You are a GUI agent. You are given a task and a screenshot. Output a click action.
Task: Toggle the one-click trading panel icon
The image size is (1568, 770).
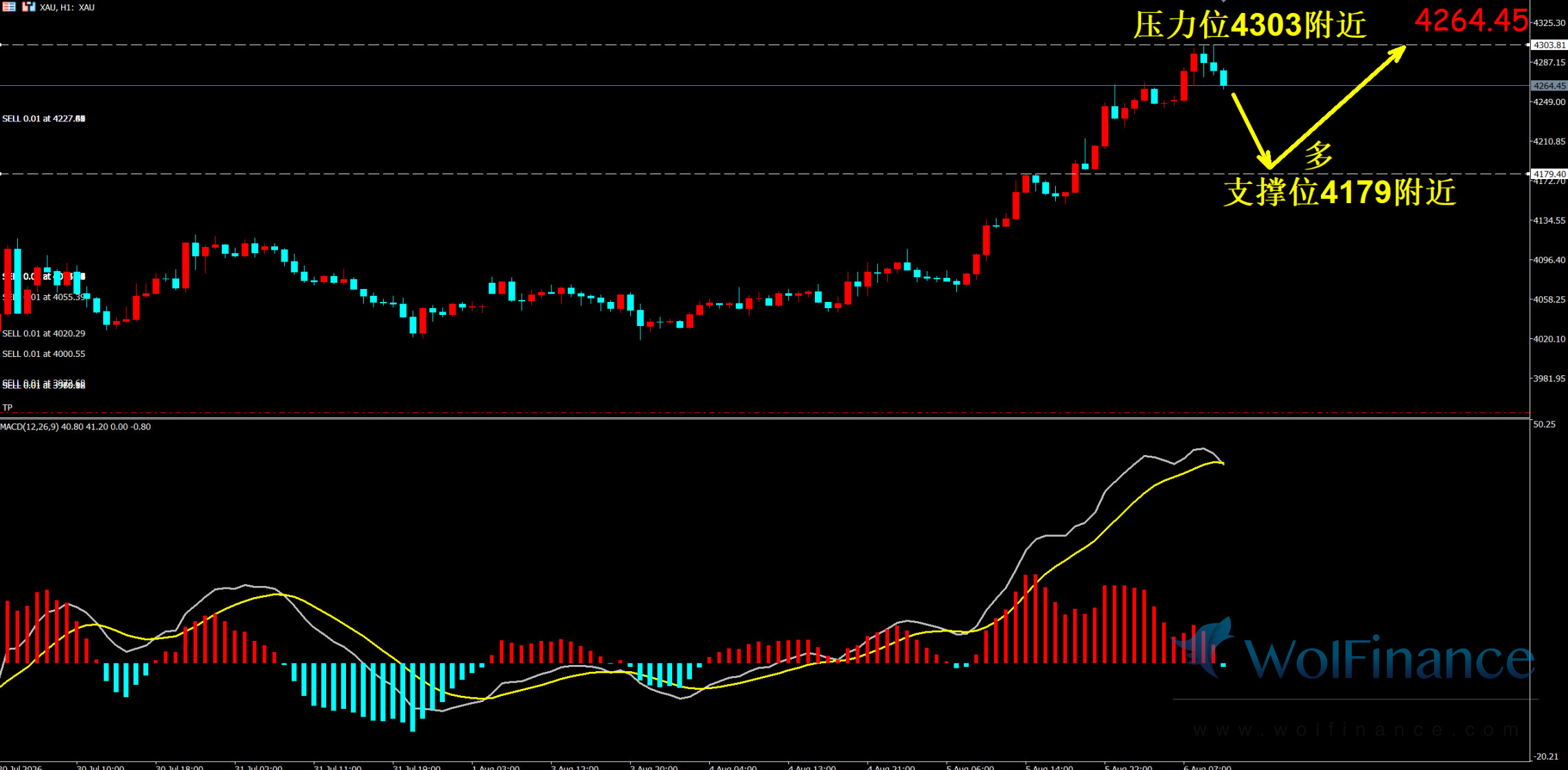pos(29,7)
